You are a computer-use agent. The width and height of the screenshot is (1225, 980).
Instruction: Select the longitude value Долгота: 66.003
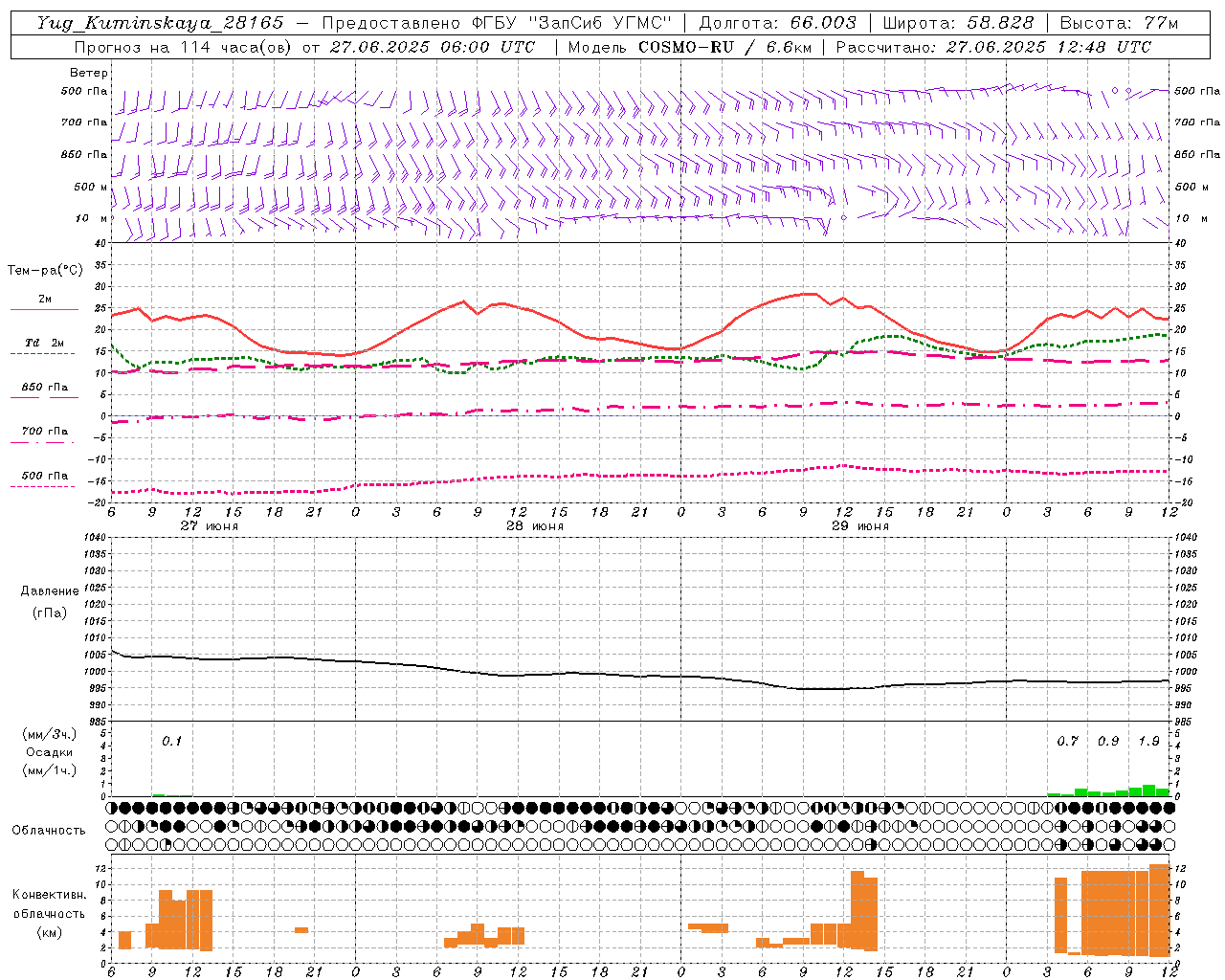(x=778, y=23)
